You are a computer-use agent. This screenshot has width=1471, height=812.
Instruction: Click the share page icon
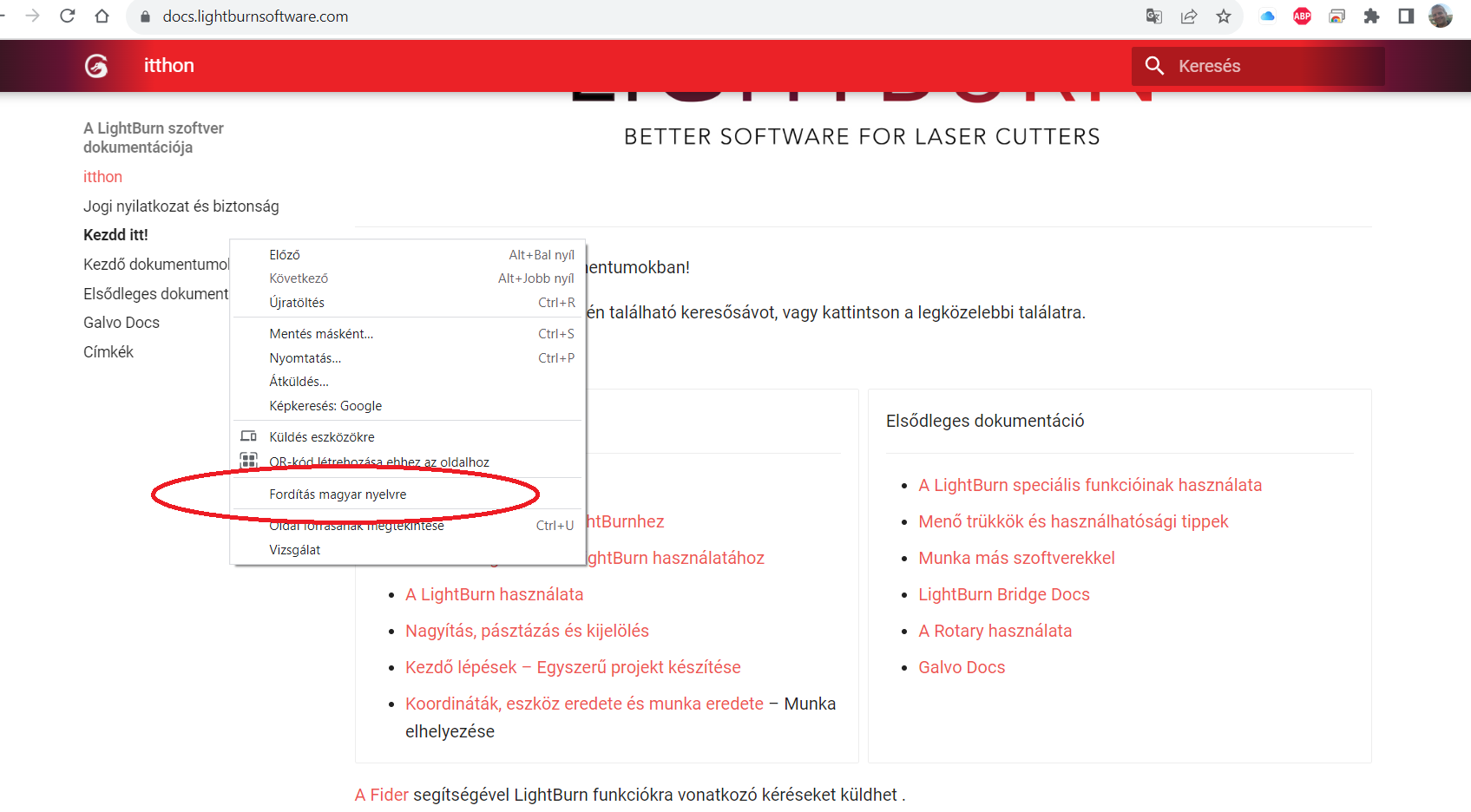[x=1189, y=16]
